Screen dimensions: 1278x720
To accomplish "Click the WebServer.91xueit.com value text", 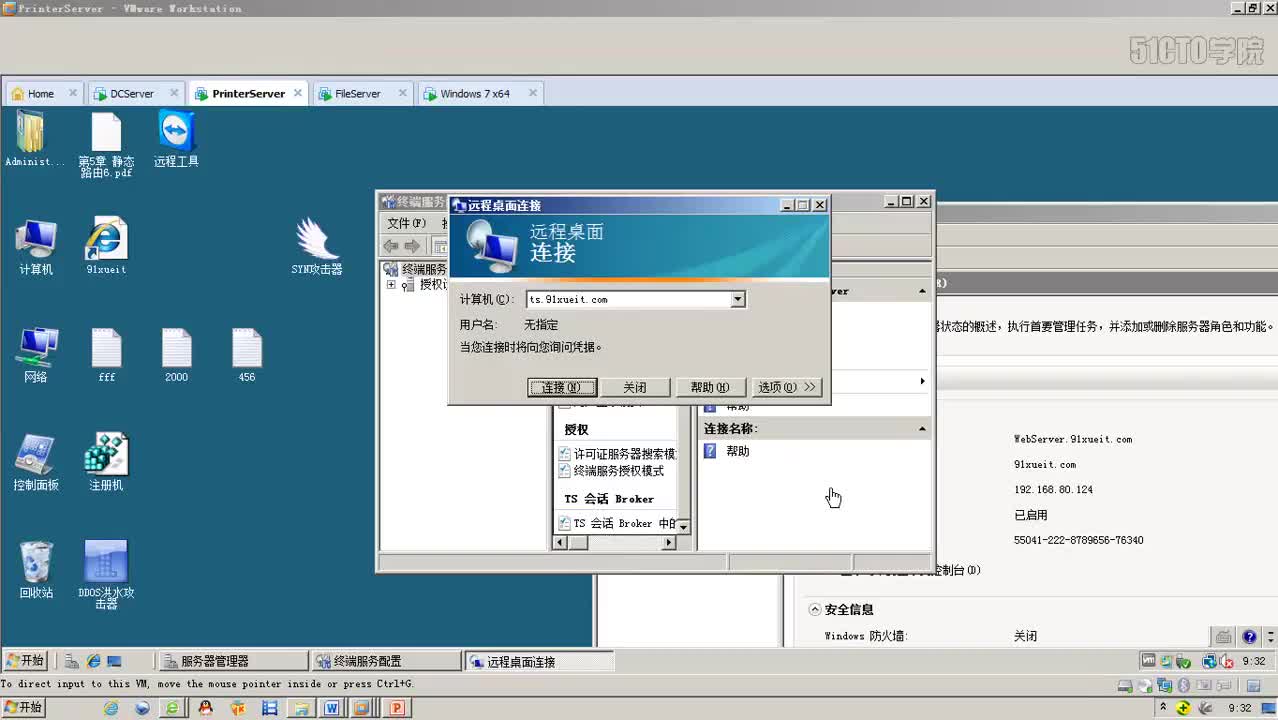I will click(1073, 439).
